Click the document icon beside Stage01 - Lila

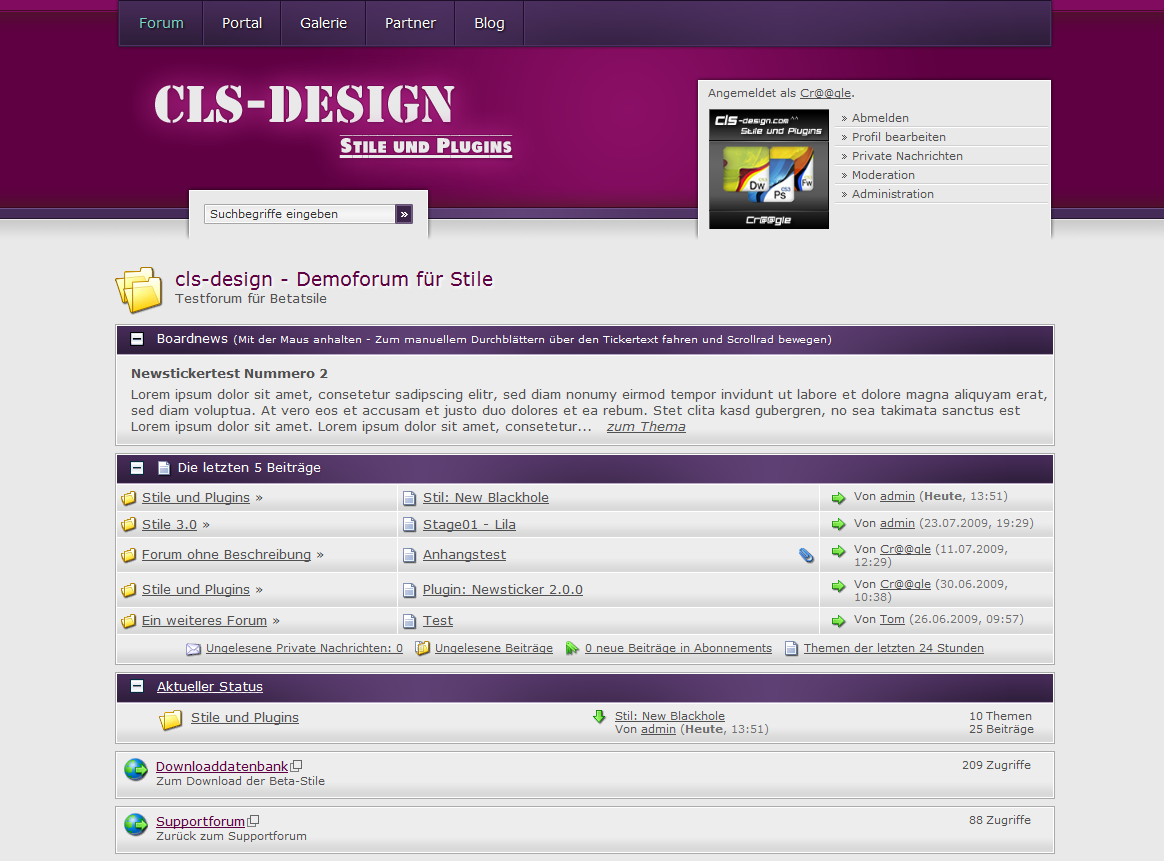[409, 525]
